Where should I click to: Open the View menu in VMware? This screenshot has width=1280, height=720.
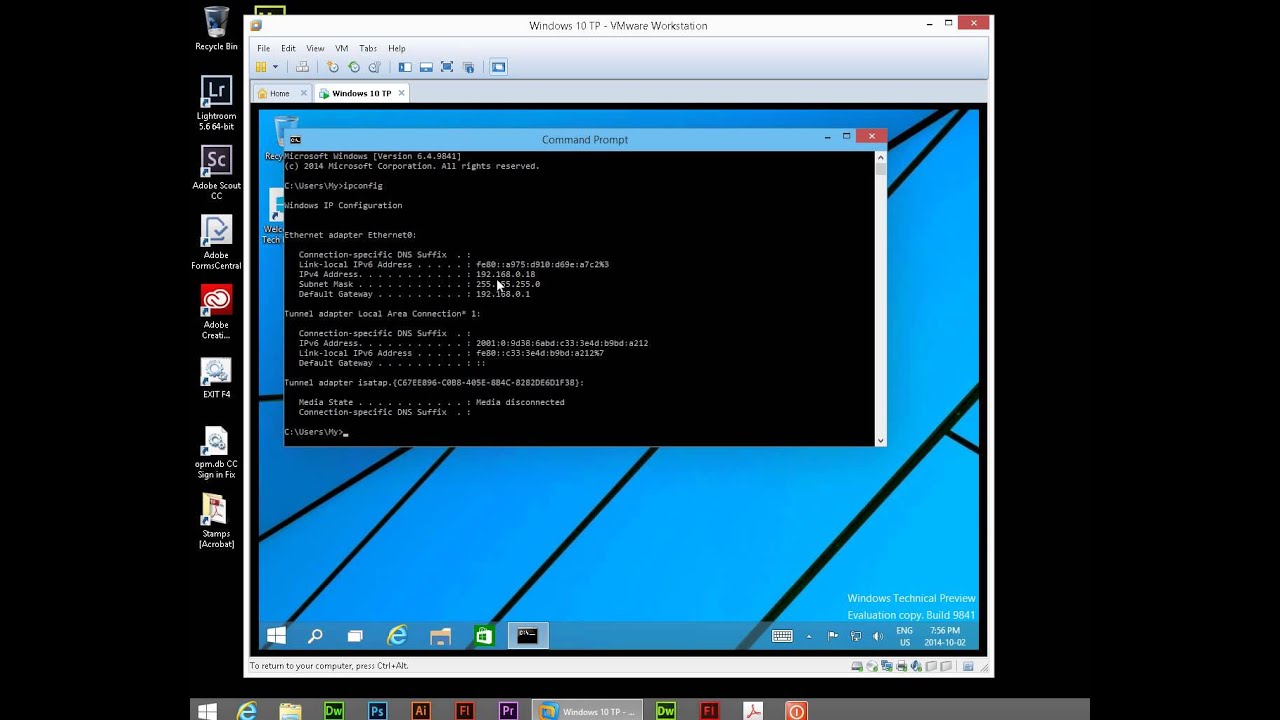coord(315,48)
